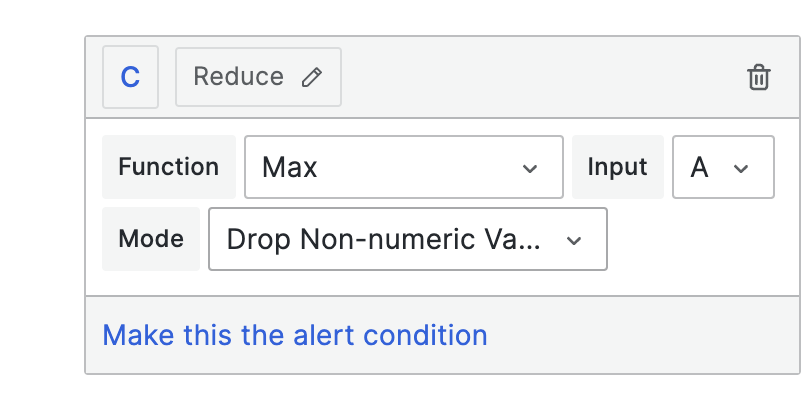Click the Input field label
The image size is (808, 402).
pos(617,167)
